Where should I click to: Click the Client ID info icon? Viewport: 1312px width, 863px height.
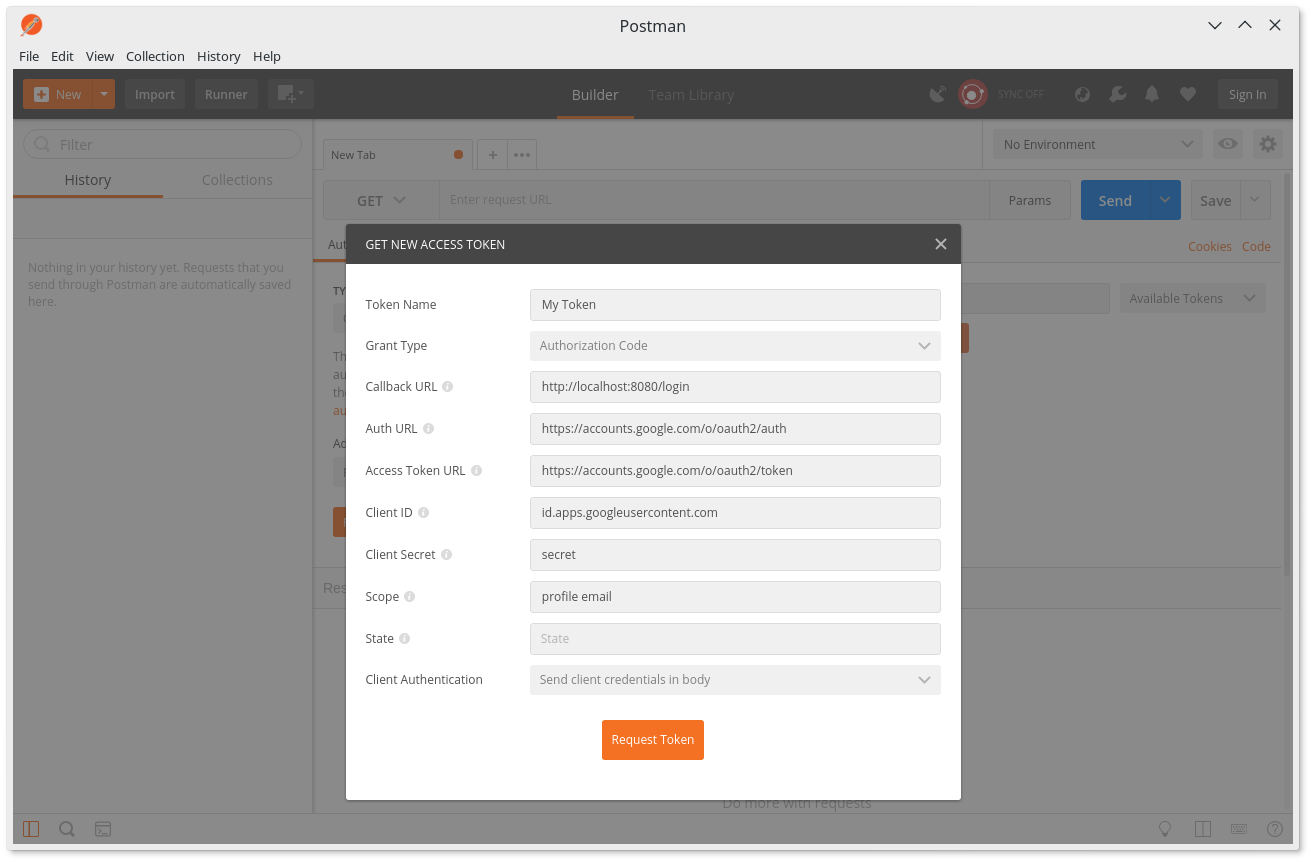424,513
